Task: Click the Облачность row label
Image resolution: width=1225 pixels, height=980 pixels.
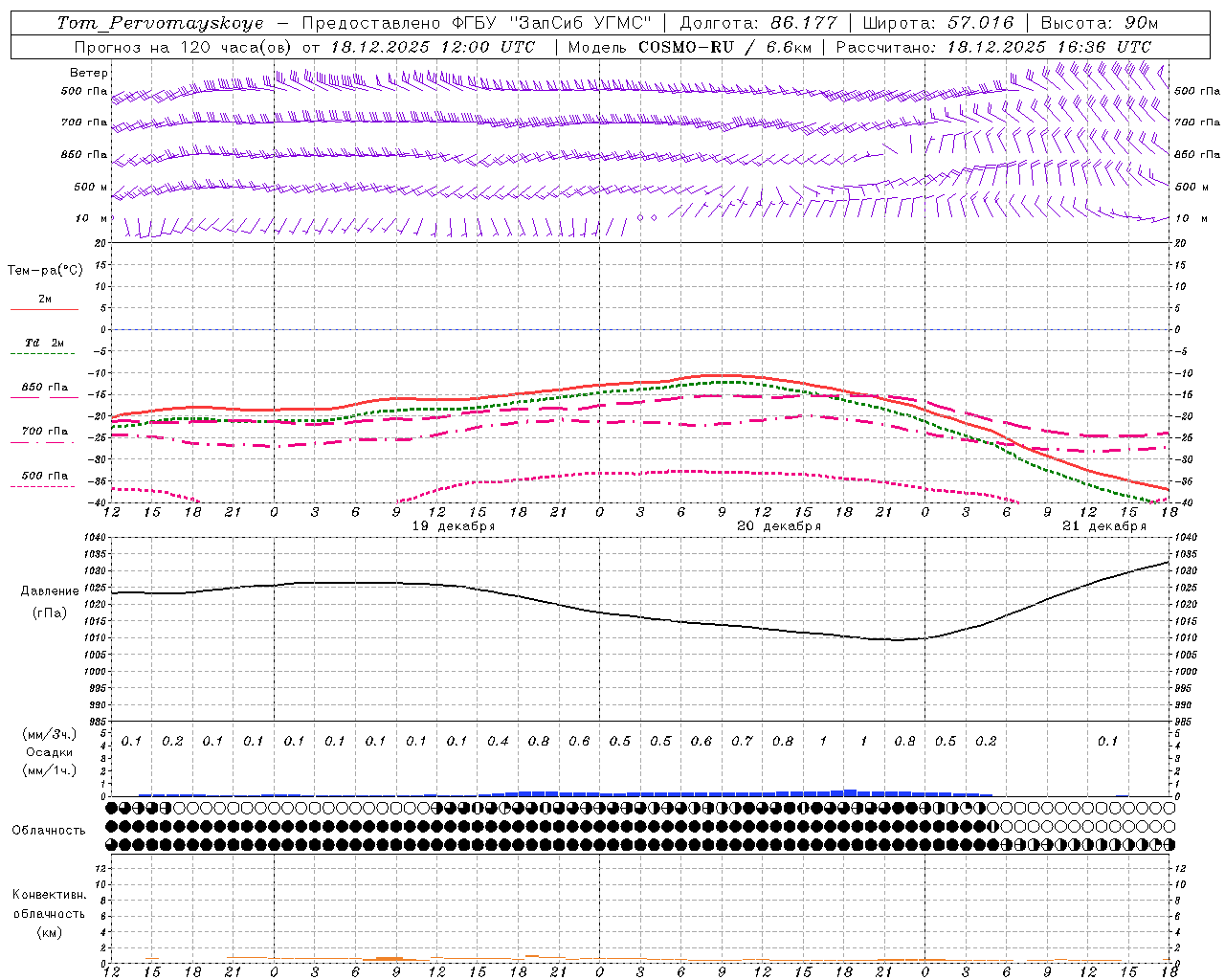Action: pyautogui.click(x=49, y=831)
